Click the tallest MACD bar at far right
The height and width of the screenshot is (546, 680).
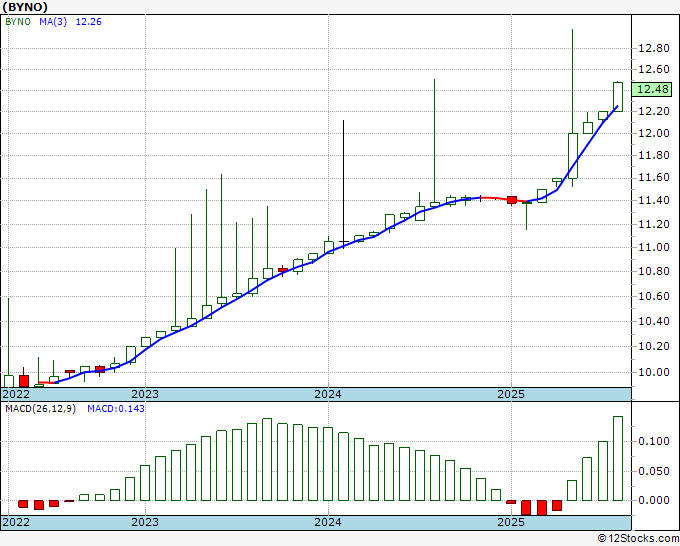click(618, 458)
